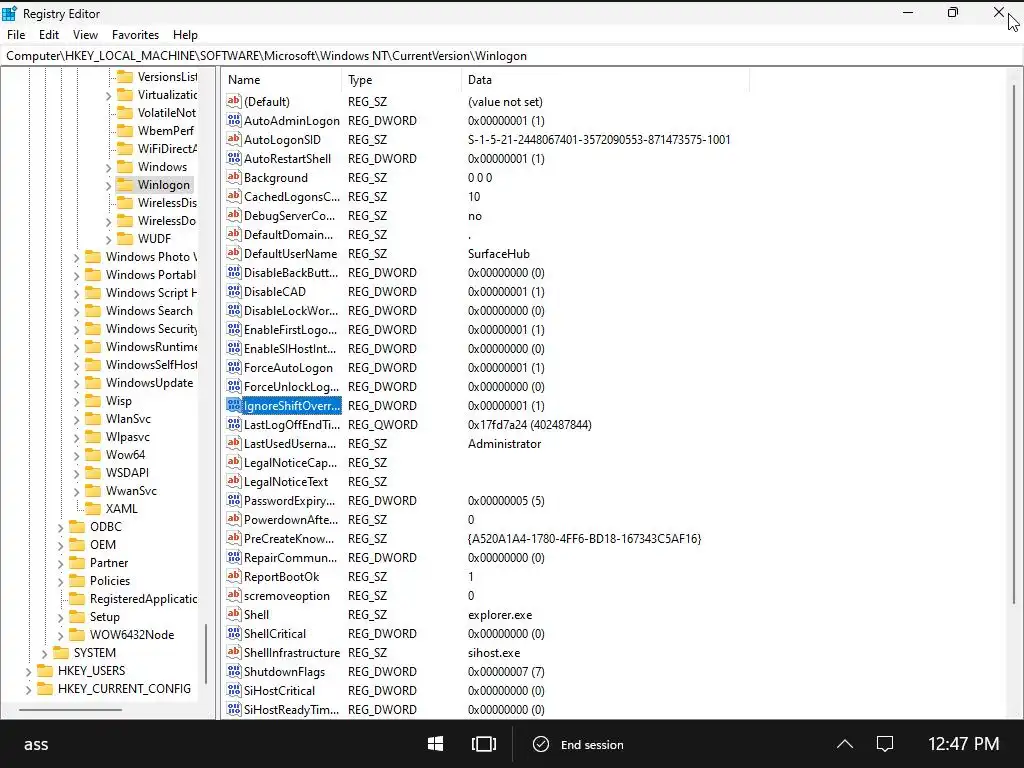The image size is (1024, 768).
Task: Click the PasswordExpiry... DWORD icon
Action: pyautogui.click(x=234, y=500)
